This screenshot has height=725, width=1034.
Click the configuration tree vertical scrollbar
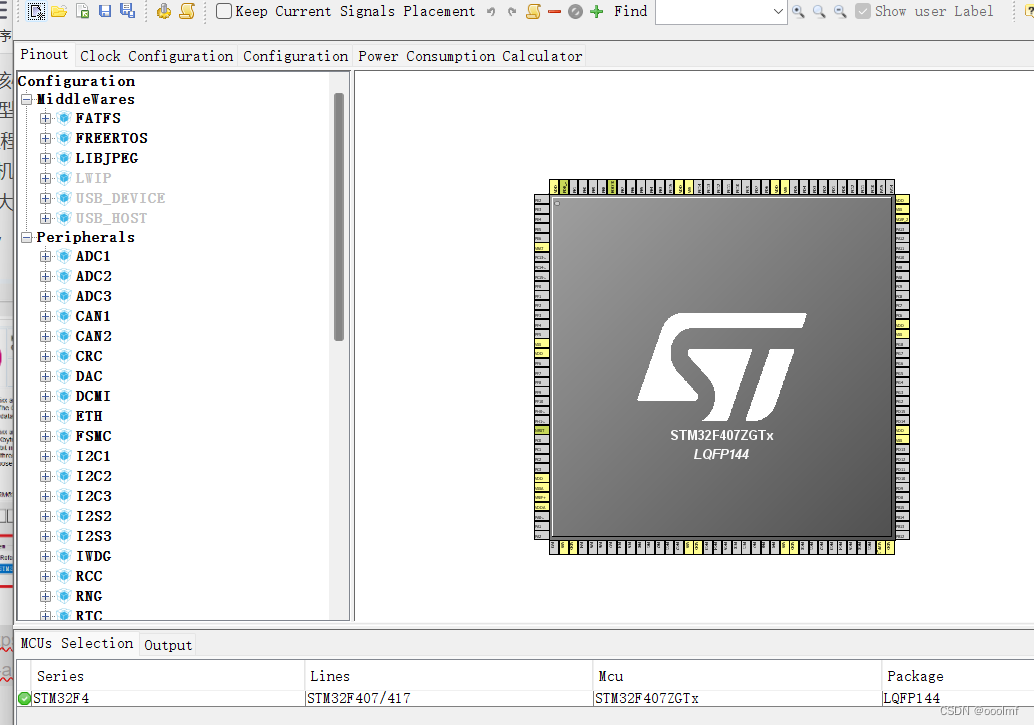339,217
